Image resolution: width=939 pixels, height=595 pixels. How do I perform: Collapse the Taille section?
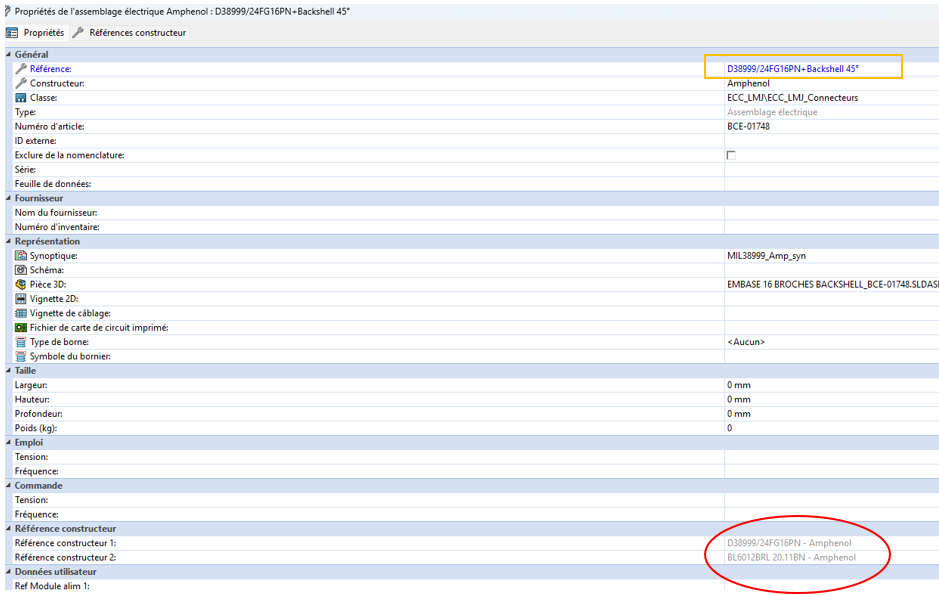(9, 371)
